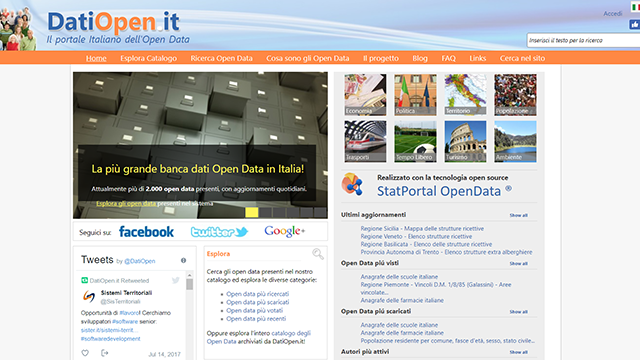Like the tweet with heart icon
640x360 pixels.
[x=85, y=353]
